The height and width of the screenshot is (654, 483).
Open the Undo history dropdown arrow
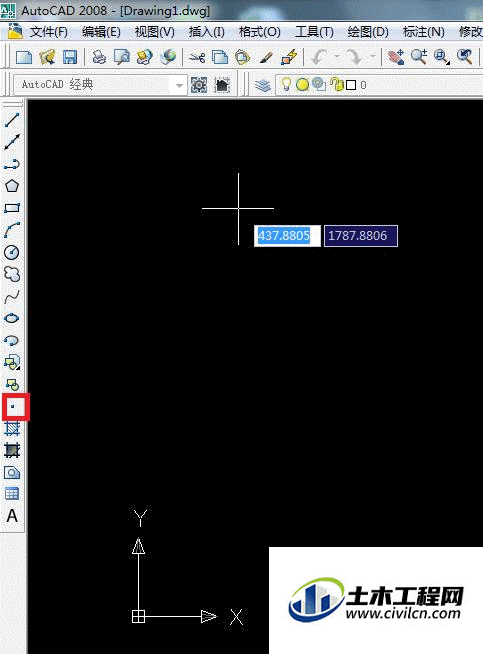[336, 57]
